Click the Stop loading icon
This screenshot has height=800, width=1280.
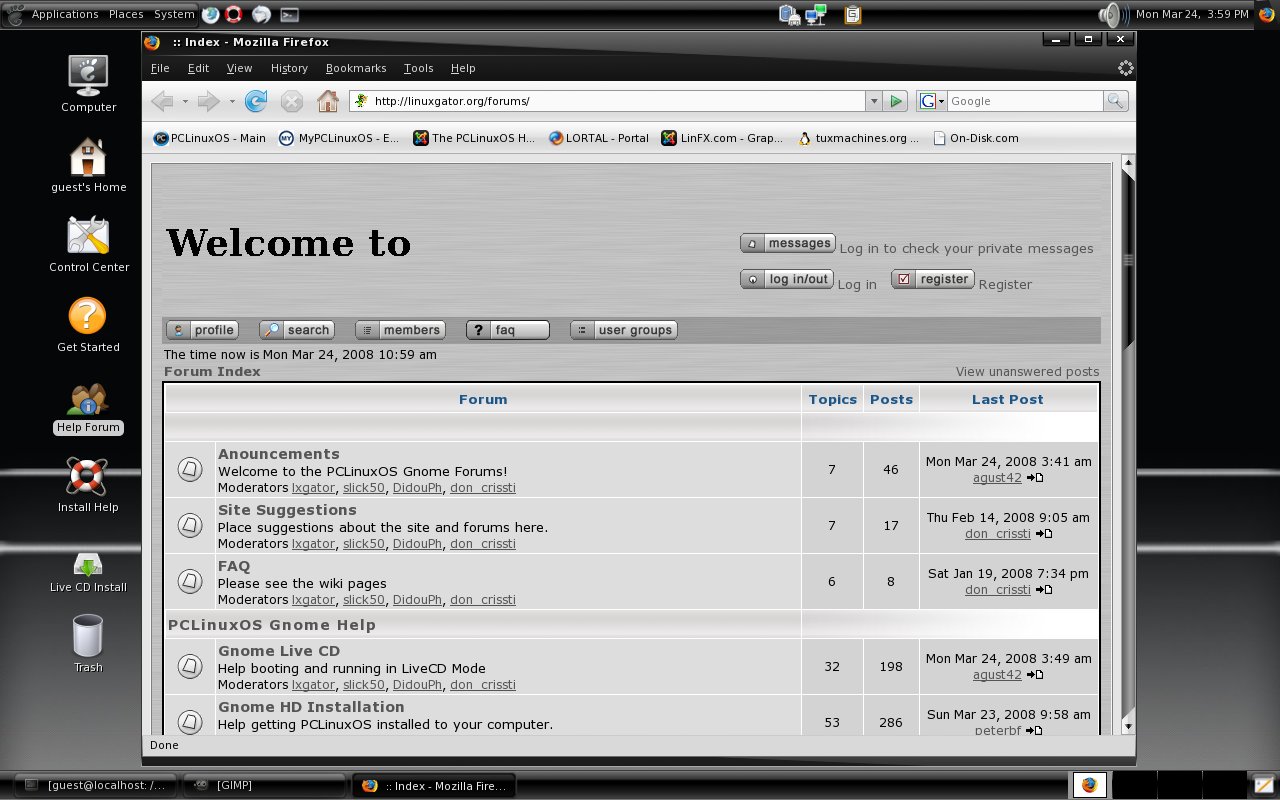click(291, 101)
